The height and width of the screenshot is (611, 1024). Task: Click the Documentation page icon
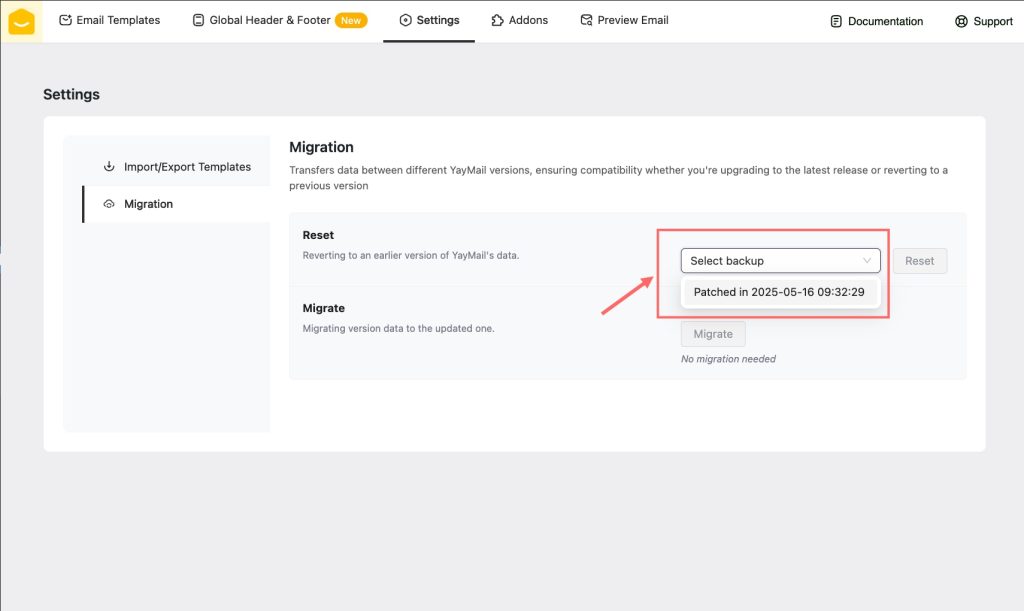[836, 22]
